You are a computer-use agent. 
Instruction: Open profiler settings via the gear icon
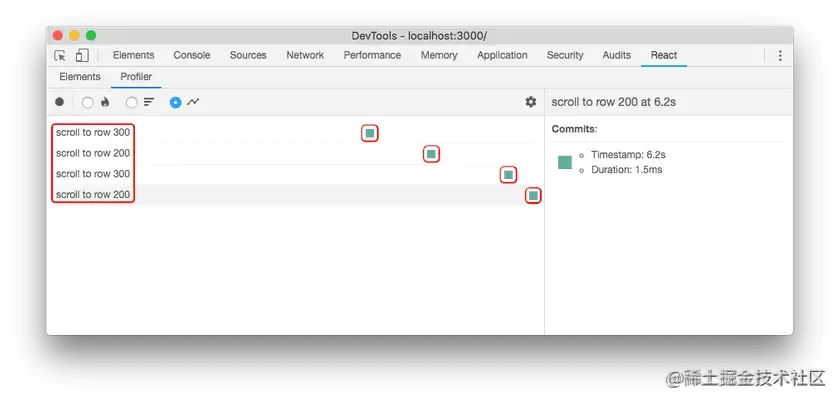click(x=530, y=102)
